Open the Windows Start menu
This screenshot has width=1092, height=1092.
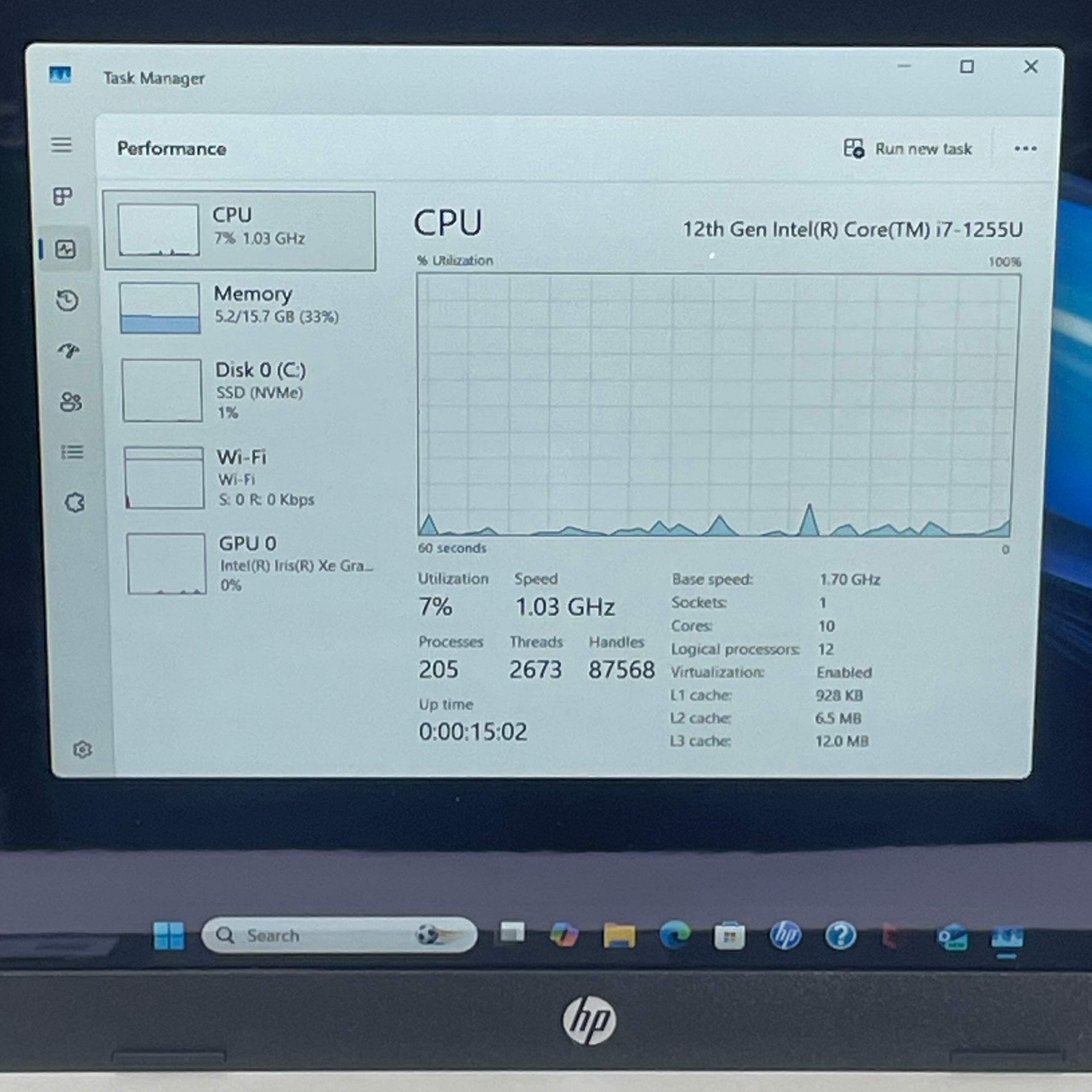(169, 936)
